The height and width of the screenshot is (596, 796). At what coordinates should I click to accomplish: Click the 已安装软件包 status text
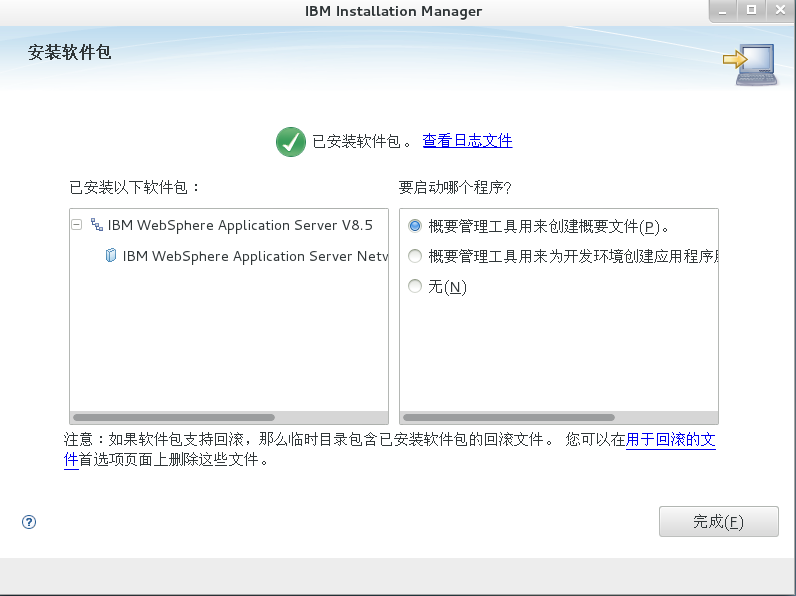(x=363, y=141)
